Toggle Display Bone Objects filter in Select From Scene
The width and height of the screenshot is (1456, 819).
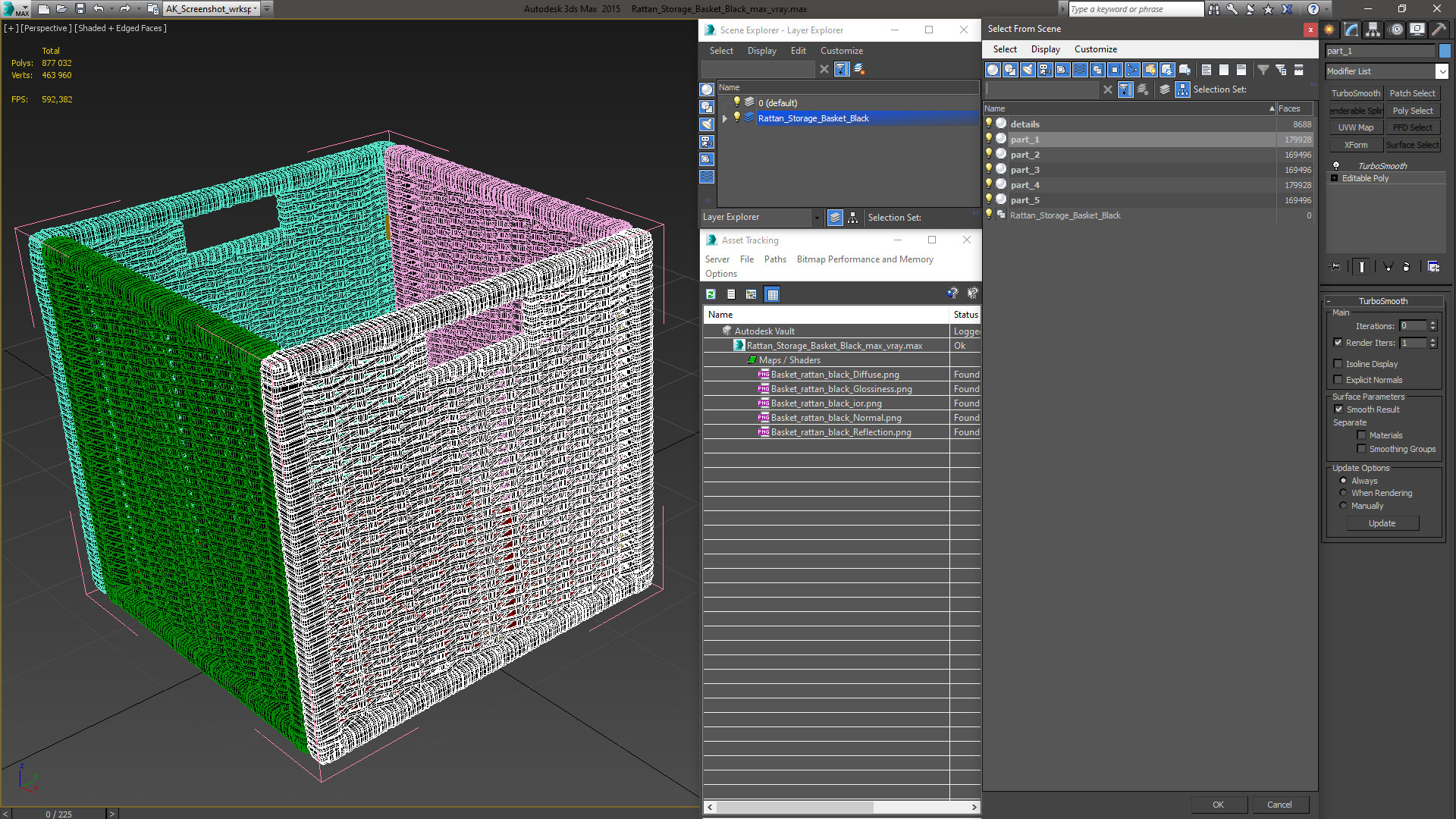pyautogui.click(x=1132, y=70)
